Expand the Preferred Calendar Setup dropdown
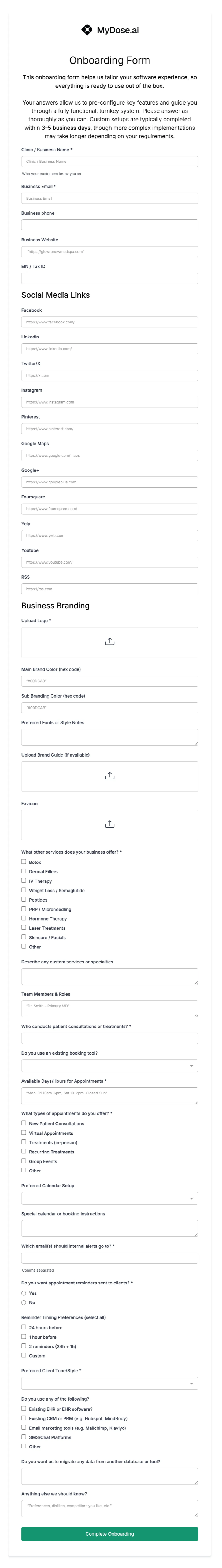 coord(109,1198)
